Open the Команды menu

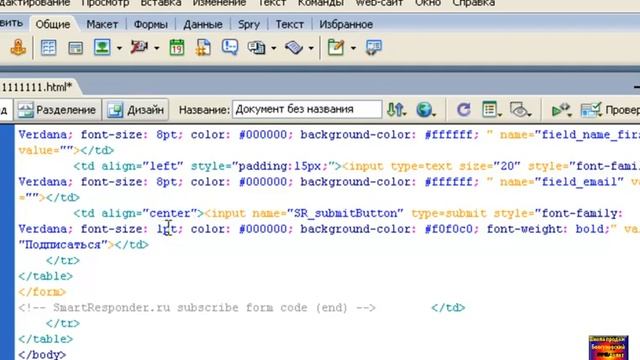click(321, 3)
